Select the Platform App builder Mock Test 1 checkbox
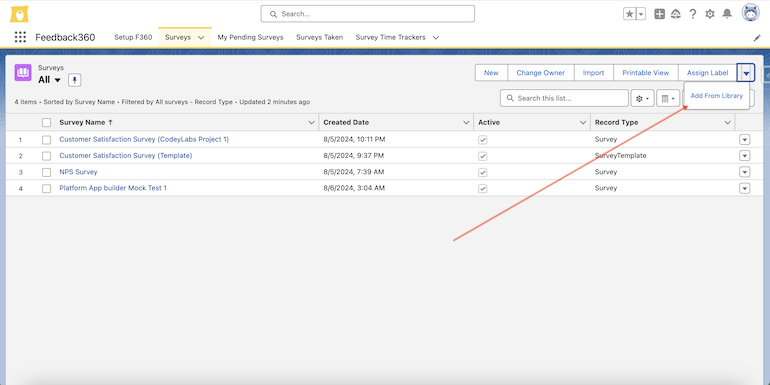This screenshot has width=770, height=385. click(x=47, y=188)
